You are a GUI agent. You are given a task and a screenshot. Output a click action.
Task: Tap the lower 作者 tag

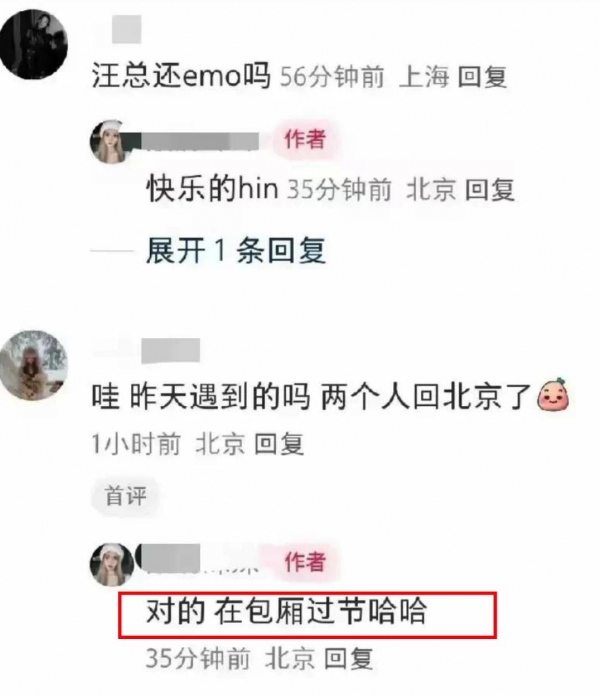[305, 562]
